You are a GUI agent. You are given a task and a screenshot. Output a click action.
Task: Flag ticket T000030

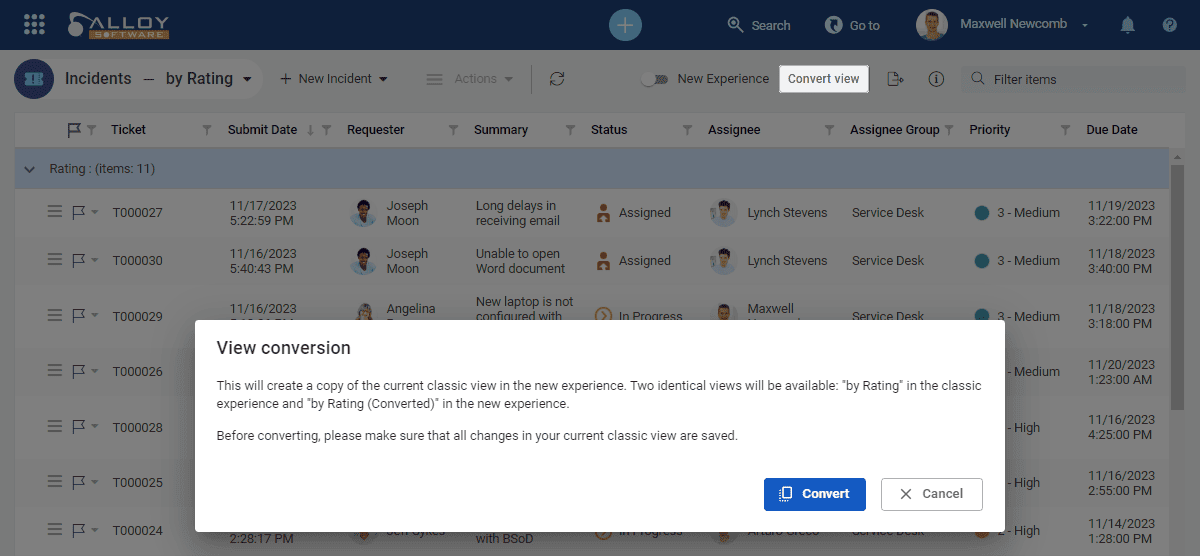(x=78, y=260)
